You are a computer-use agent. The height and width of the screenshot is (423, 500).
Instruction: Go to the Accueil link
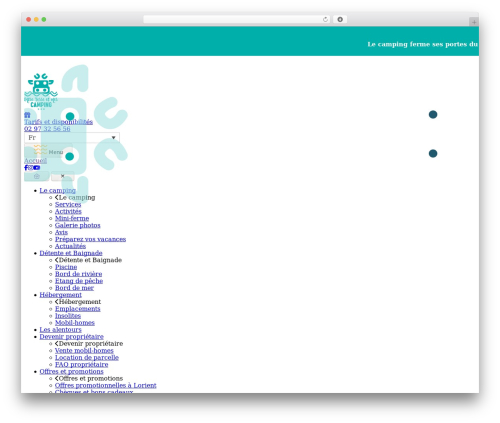(35, 160)
